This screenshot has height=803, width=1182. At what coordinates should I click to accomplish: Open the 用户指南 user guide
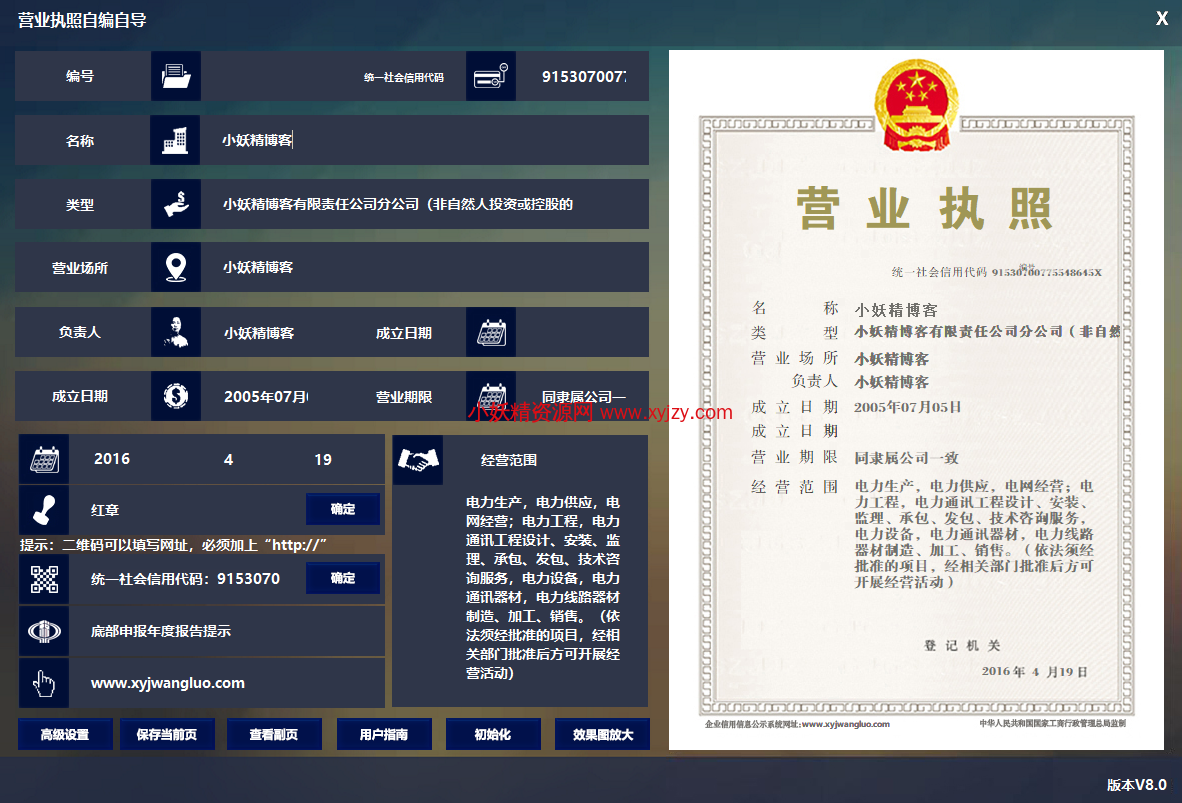(384, 734)
